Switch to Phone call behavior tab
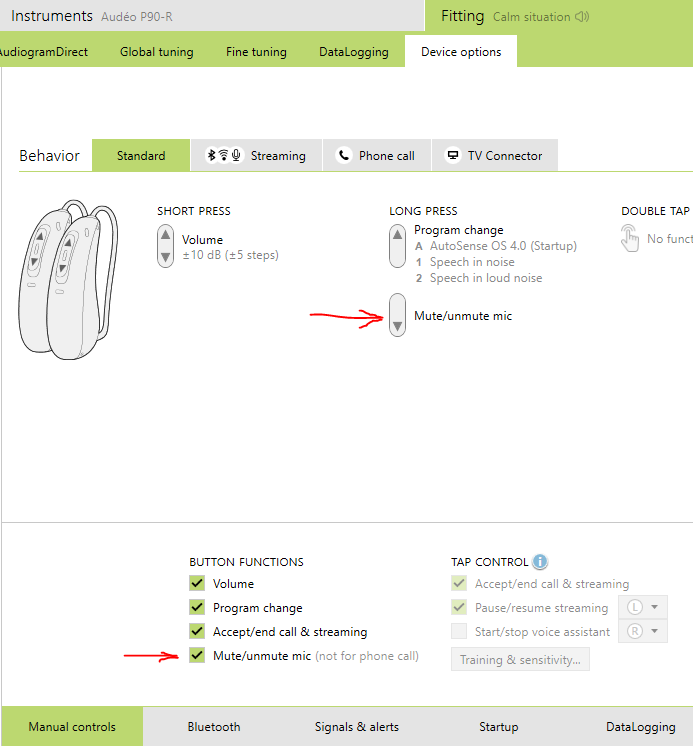 377,156
